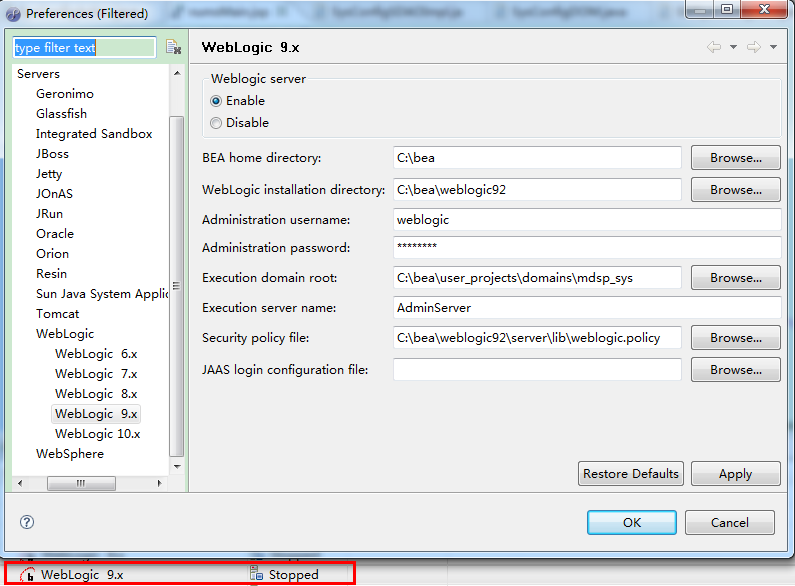The width and height of the screenshot is (795, 586).
Task: Click the Administration password field
Action: (587, 247)
